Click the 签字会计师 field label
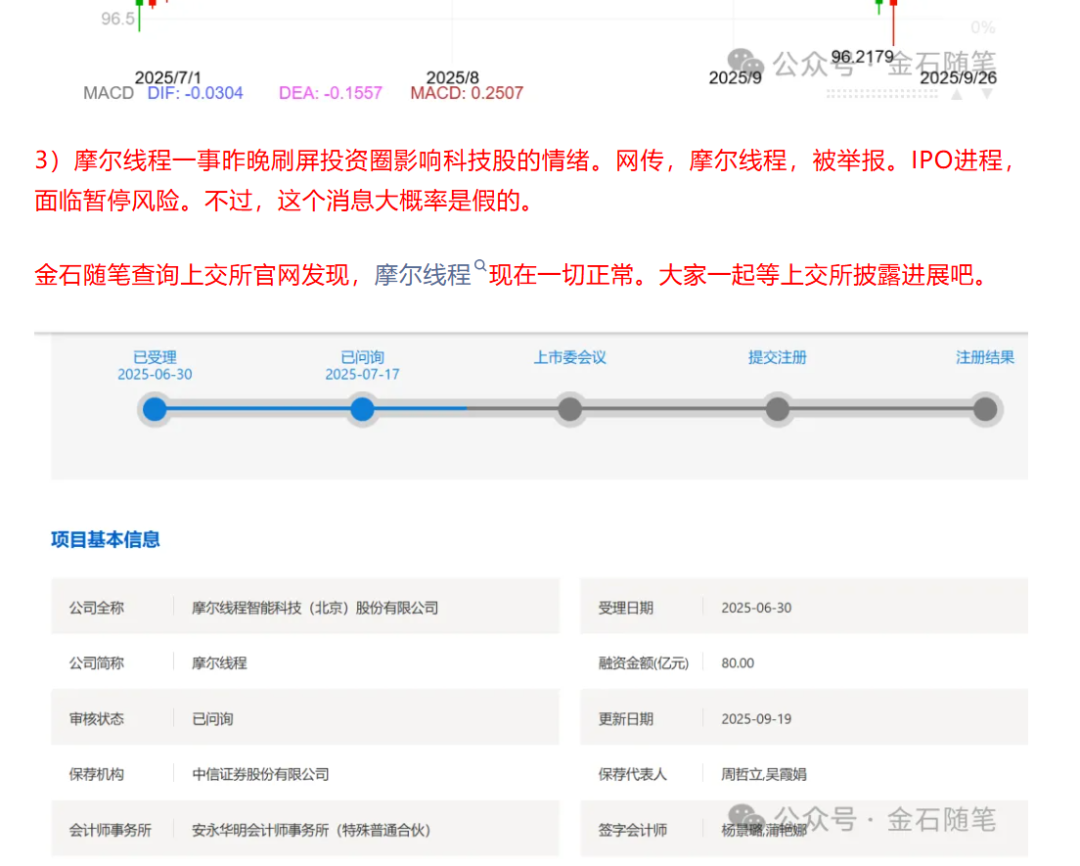 632,830
